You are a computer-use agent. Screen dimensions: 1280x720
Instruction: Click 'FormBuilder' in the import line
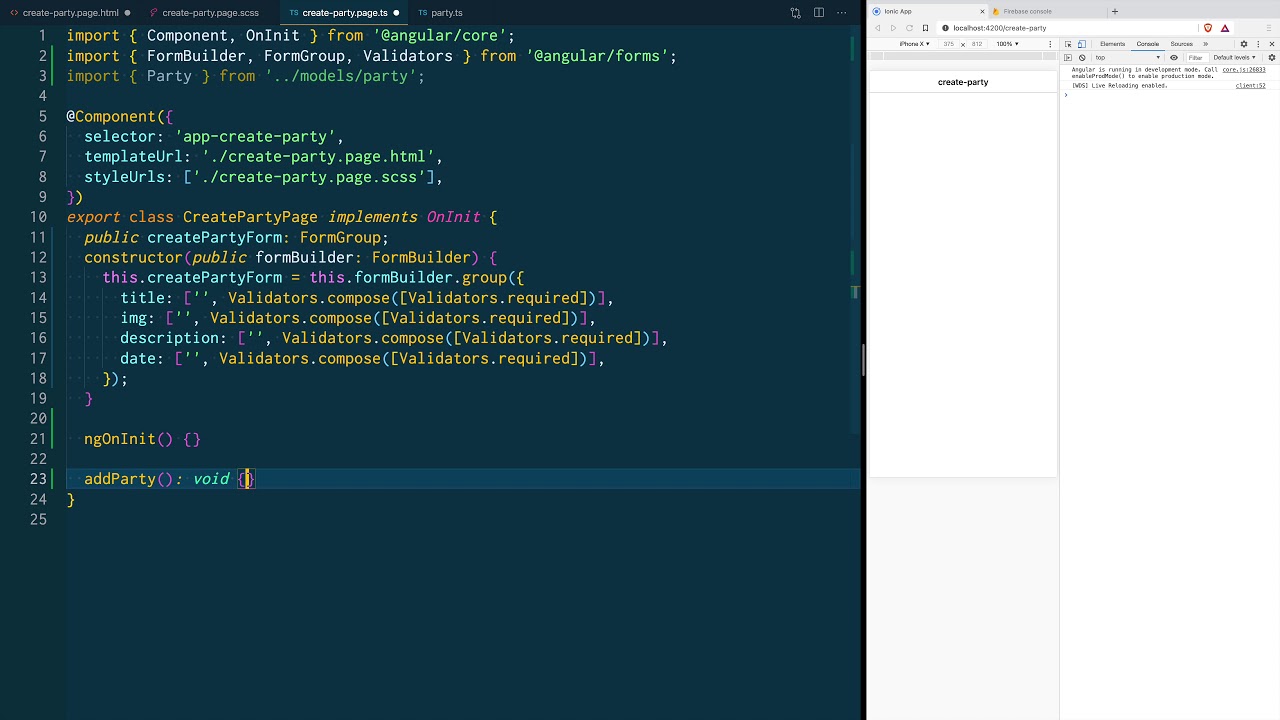(x=196, y=56)
